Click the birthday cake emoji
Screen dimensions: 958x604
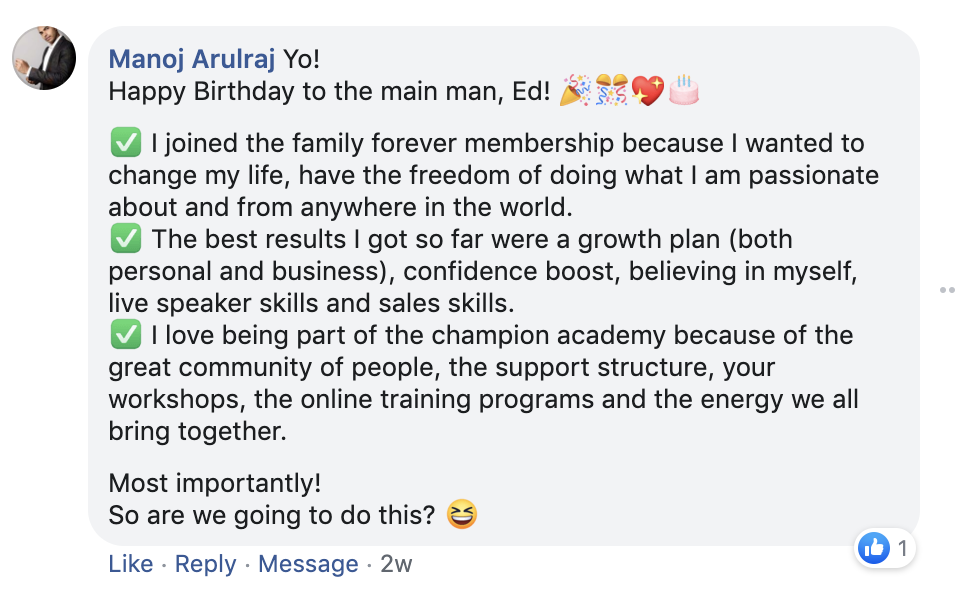click(x=683, y=91)
